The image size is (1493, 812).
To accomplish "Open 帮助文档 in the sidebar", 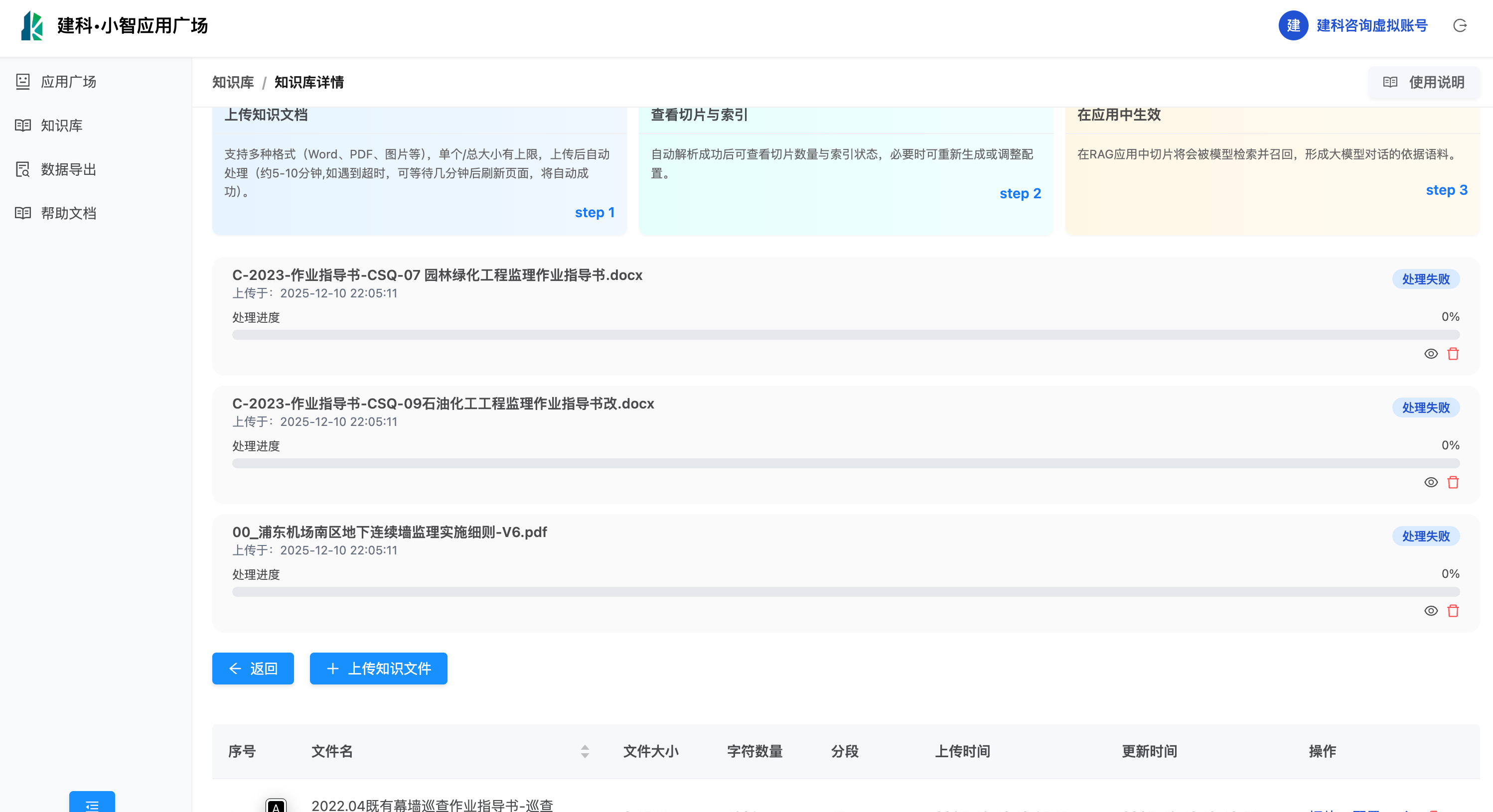I will 68,213.
